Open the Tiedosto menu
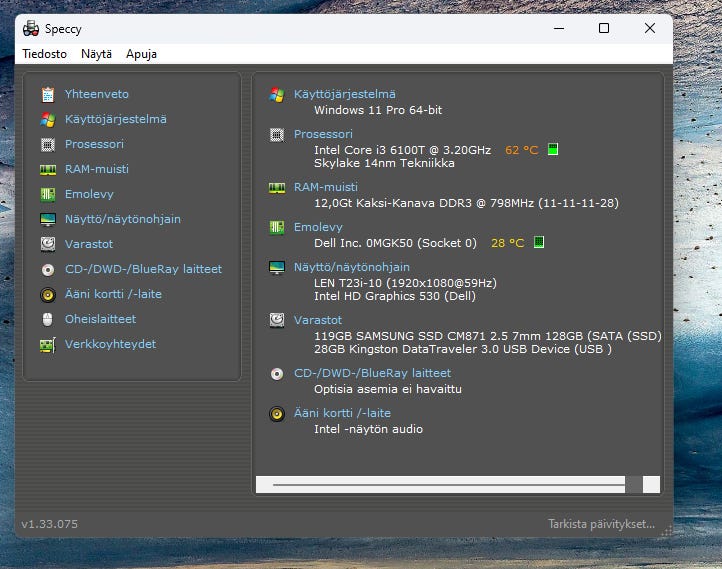 (x=45, y=54)
